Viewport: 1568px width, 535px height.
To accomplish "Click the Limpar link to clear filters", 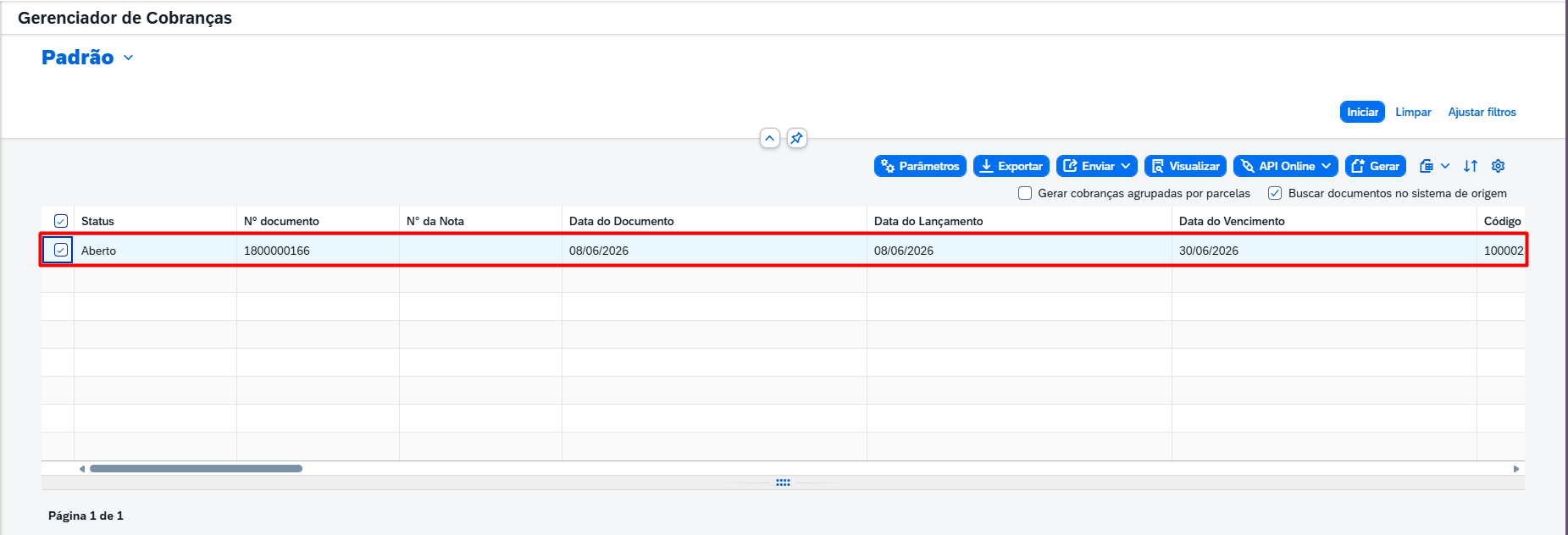I will pos(1413,112).
